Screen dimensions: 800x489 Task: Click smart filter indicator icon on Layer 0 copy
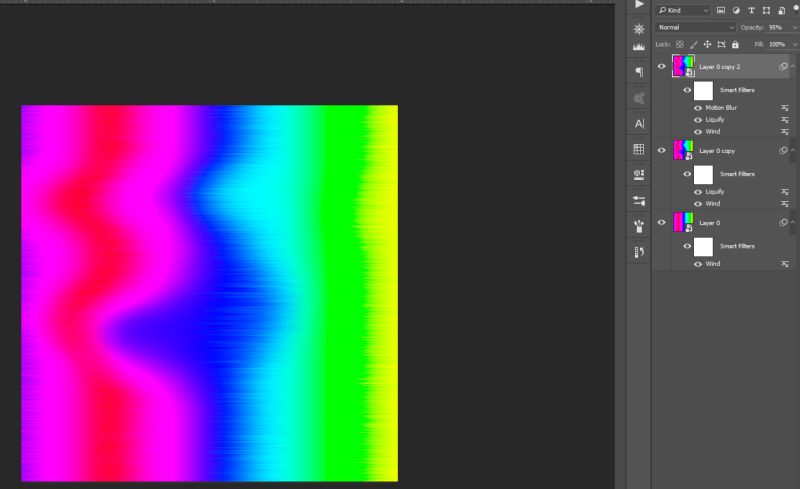pyautogui.click(x=783, y=151)
